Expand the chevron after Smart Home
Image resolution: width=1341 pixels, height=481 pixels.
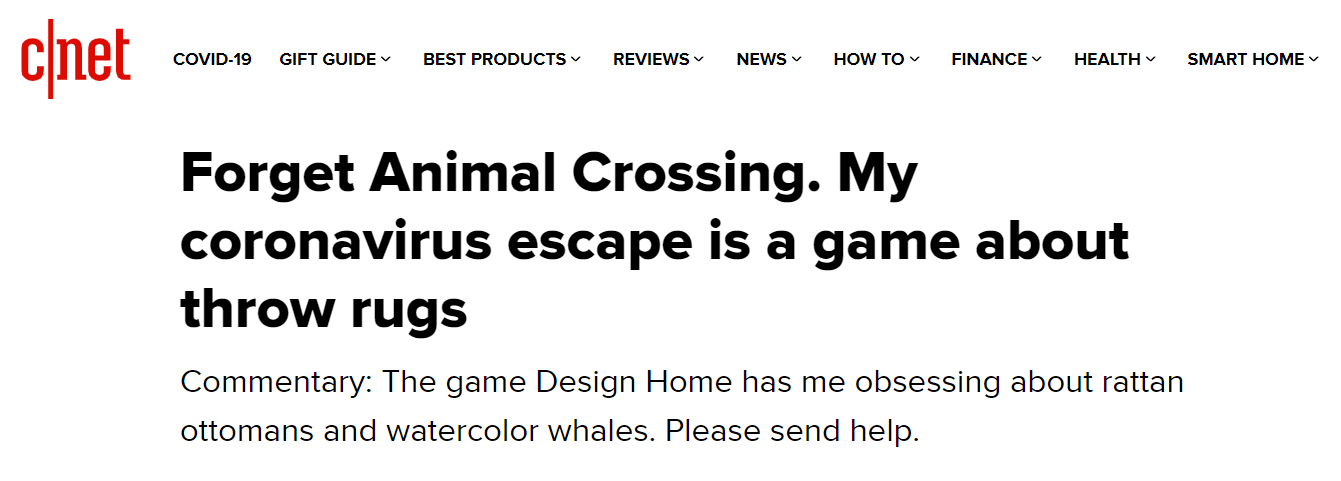click(1313, 60)
